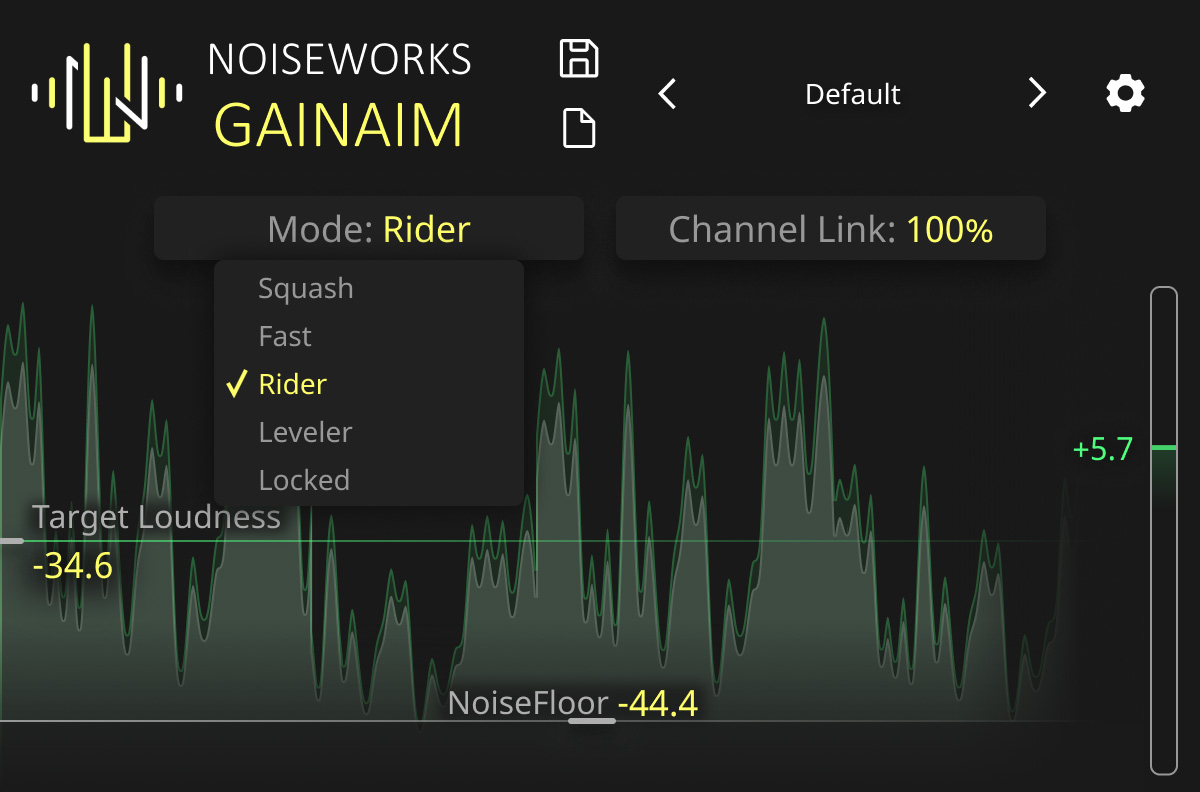The height and width of the screenshot is (792, 1200).
Task: Click the Default preset name
Action: pos(852,93)
